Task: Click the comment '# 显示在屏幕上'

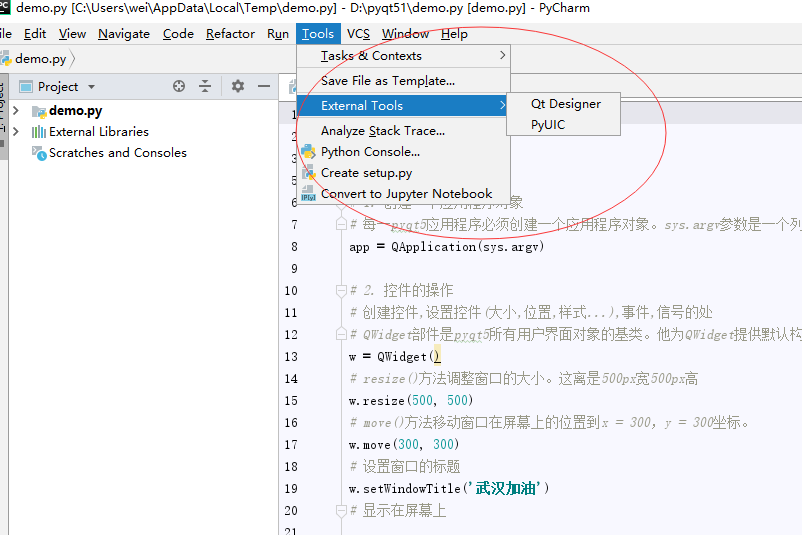Action: [398, 510]
